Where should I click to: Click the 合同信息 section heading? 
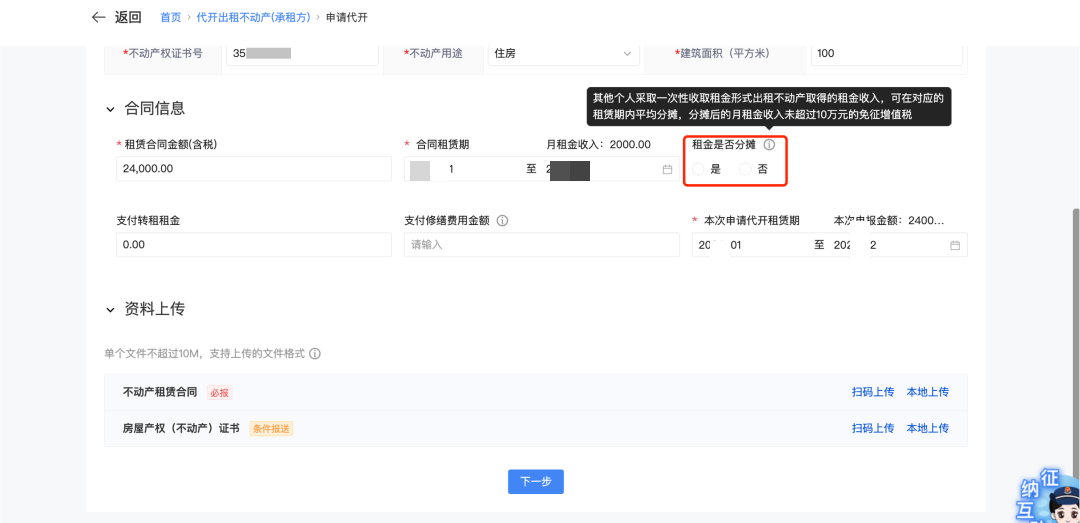click(154, 109)
